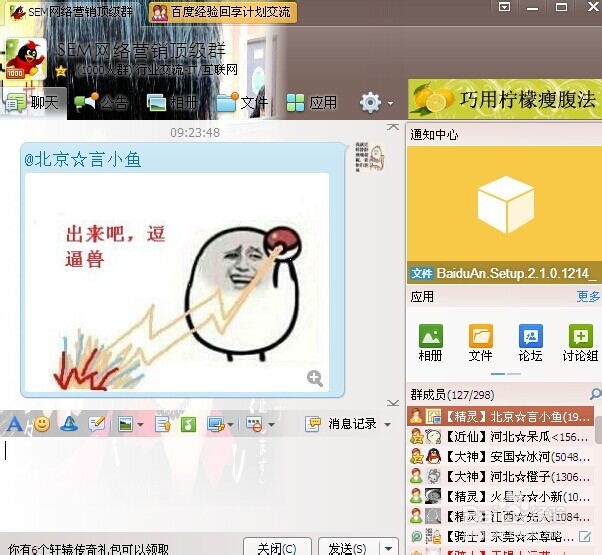
Task: Click the SEM group penguin avatar
Action: (x=26, y=59)
